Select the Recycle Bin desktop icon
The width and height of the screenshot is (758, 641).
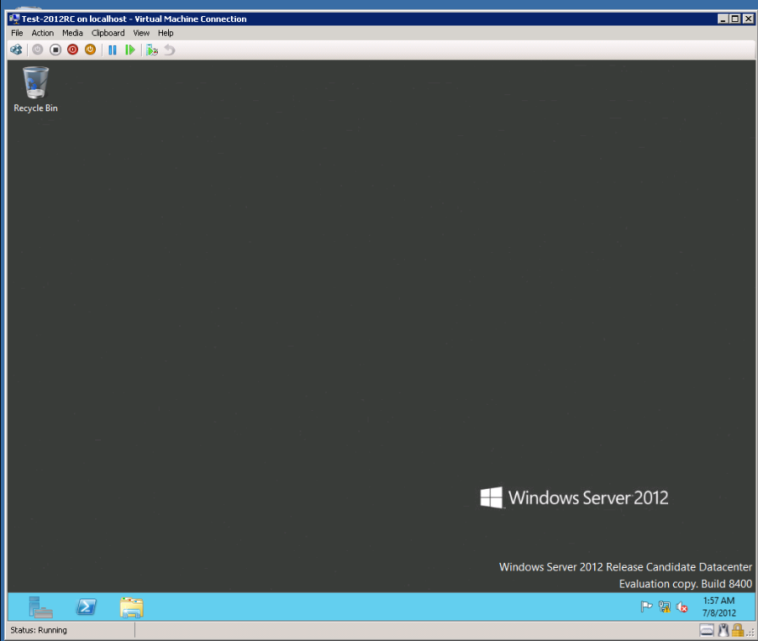(x=36, y=90)
